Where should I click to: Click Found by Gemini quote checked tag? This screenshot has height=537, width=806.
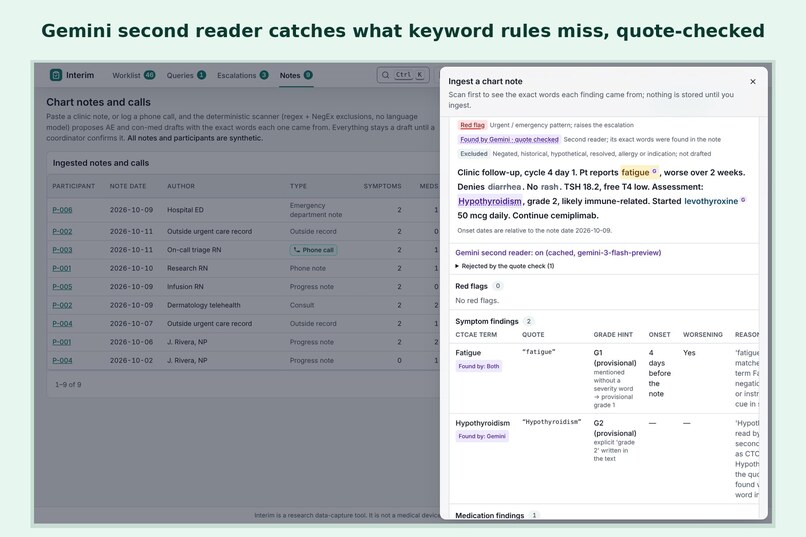(x=509, y=139)
